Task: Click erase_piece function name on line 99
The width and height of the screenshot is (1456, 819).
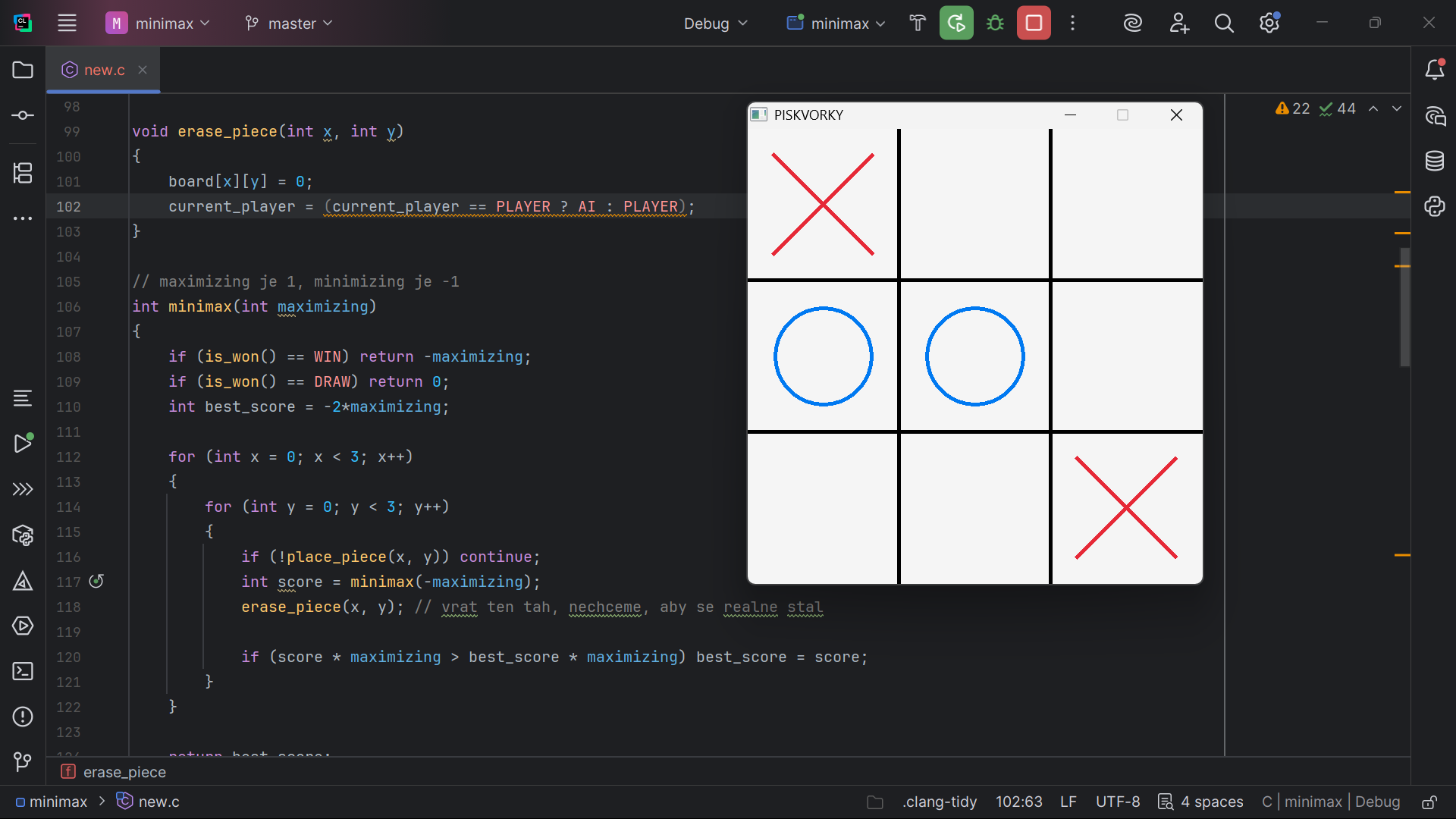Action: 227,131
